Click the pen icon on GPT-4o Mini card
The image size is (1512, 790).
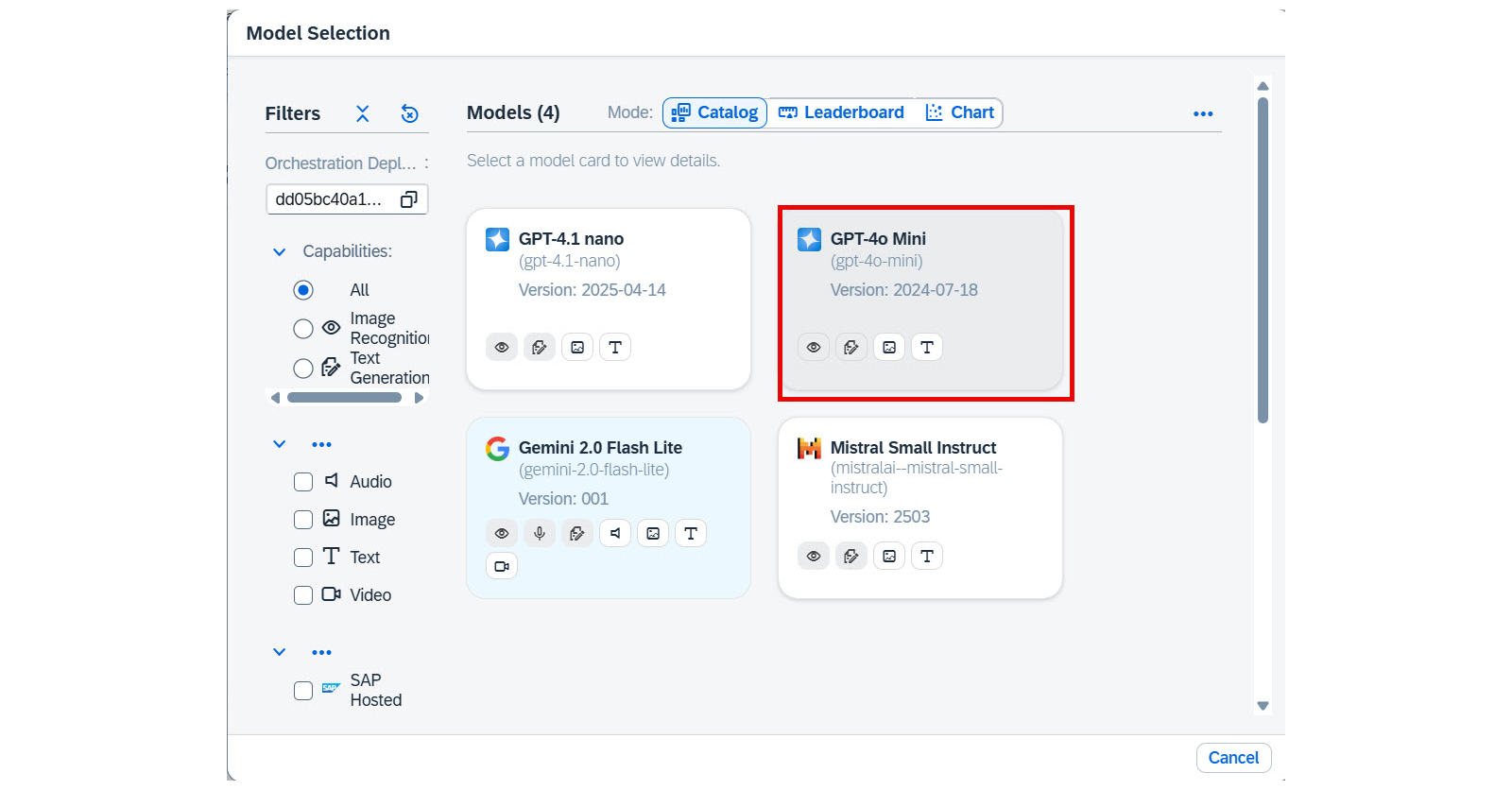pyautogui.click(x=851, y=348)
